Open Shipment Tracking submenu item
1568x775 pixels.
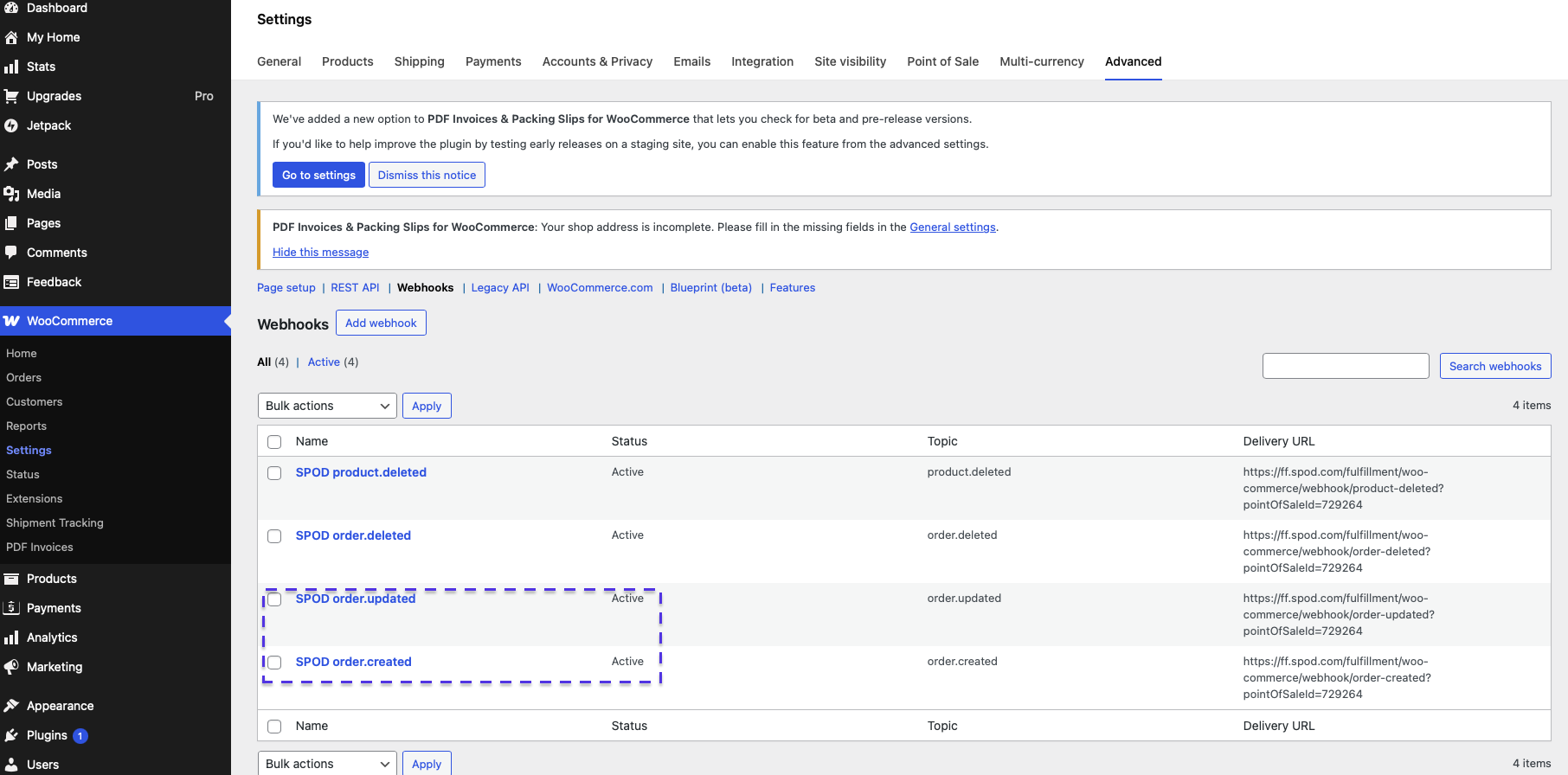point(55,522)
